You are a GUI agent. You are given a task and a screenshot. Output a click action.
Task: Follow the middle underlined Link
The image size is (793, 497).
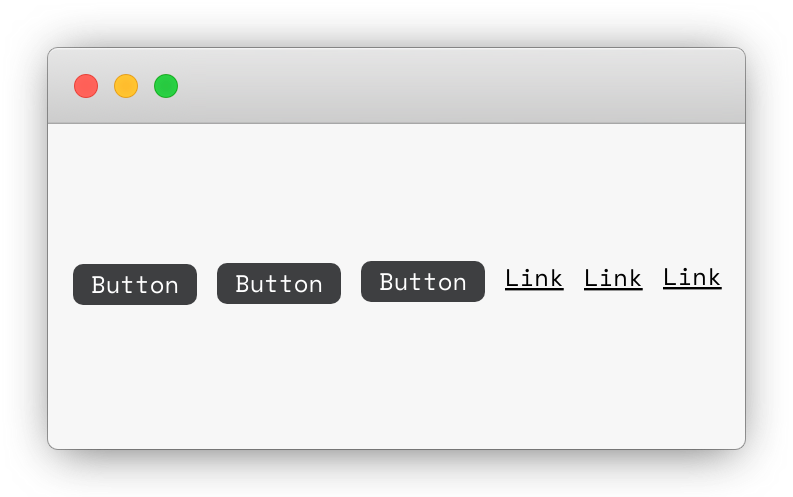coord(613,279)
